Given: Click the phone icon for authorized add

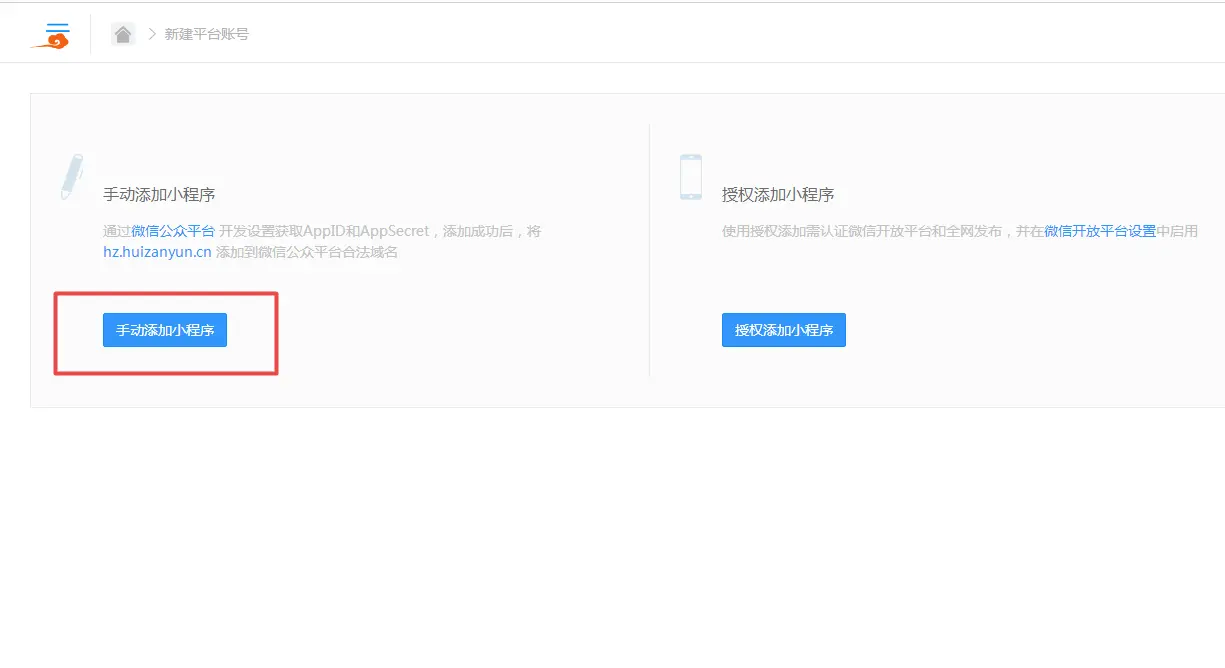Looking at the screenshot, I should [690, 177].
